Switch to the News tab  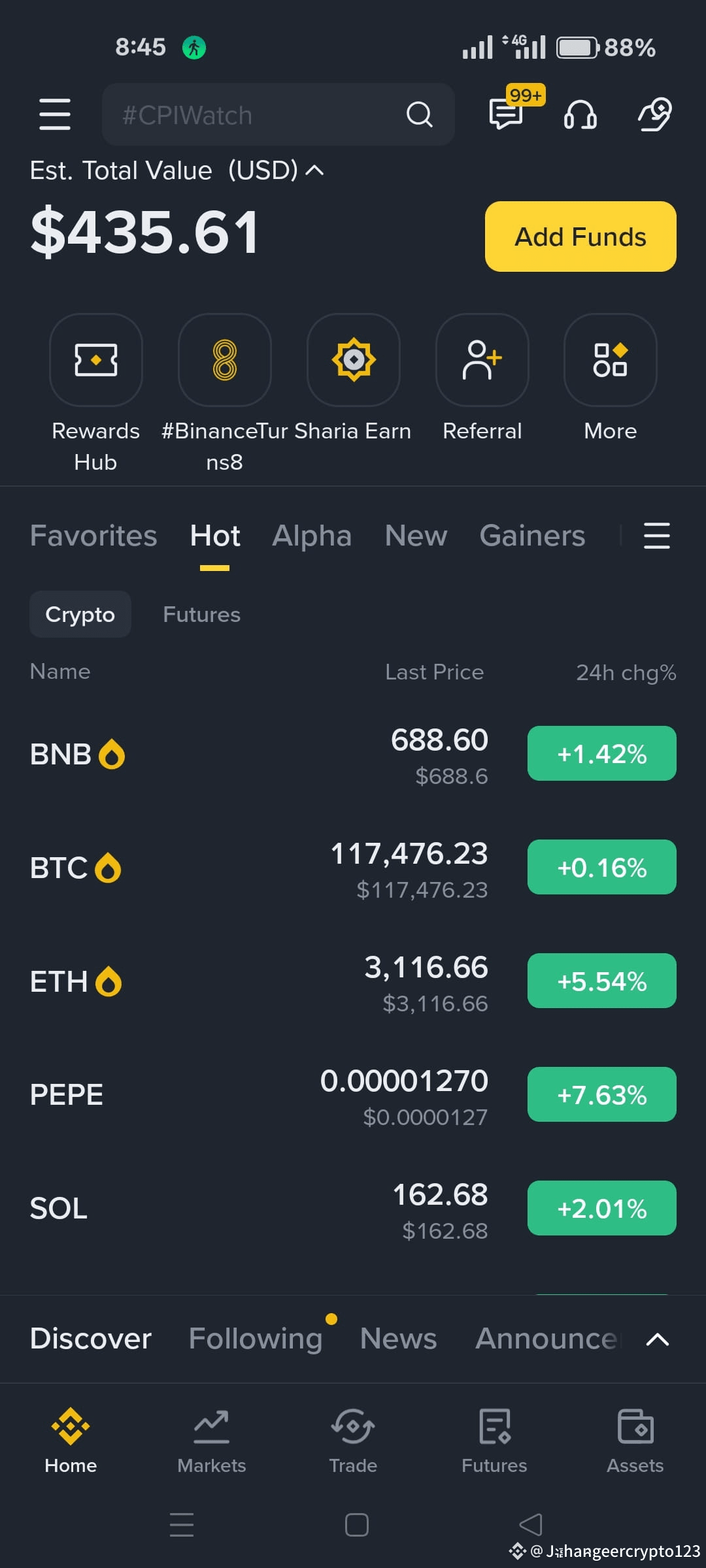pyautogui.click(x=398, y=1339)
